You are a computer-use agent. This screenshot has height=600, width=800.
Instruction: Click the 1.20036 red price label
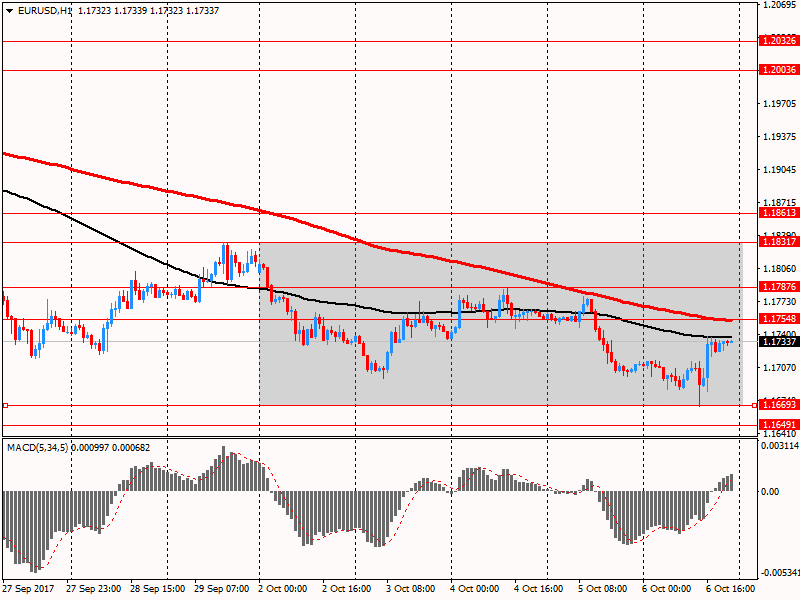click(x=778, y=70)
